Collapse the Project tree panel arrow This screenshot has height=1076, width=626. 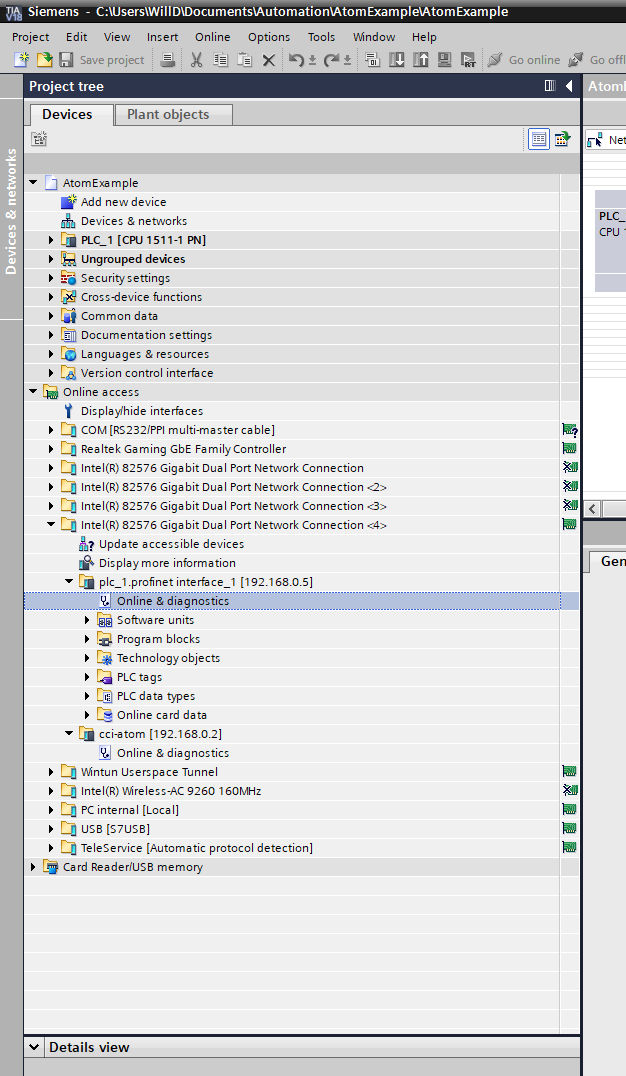click(x=569, y=86)
